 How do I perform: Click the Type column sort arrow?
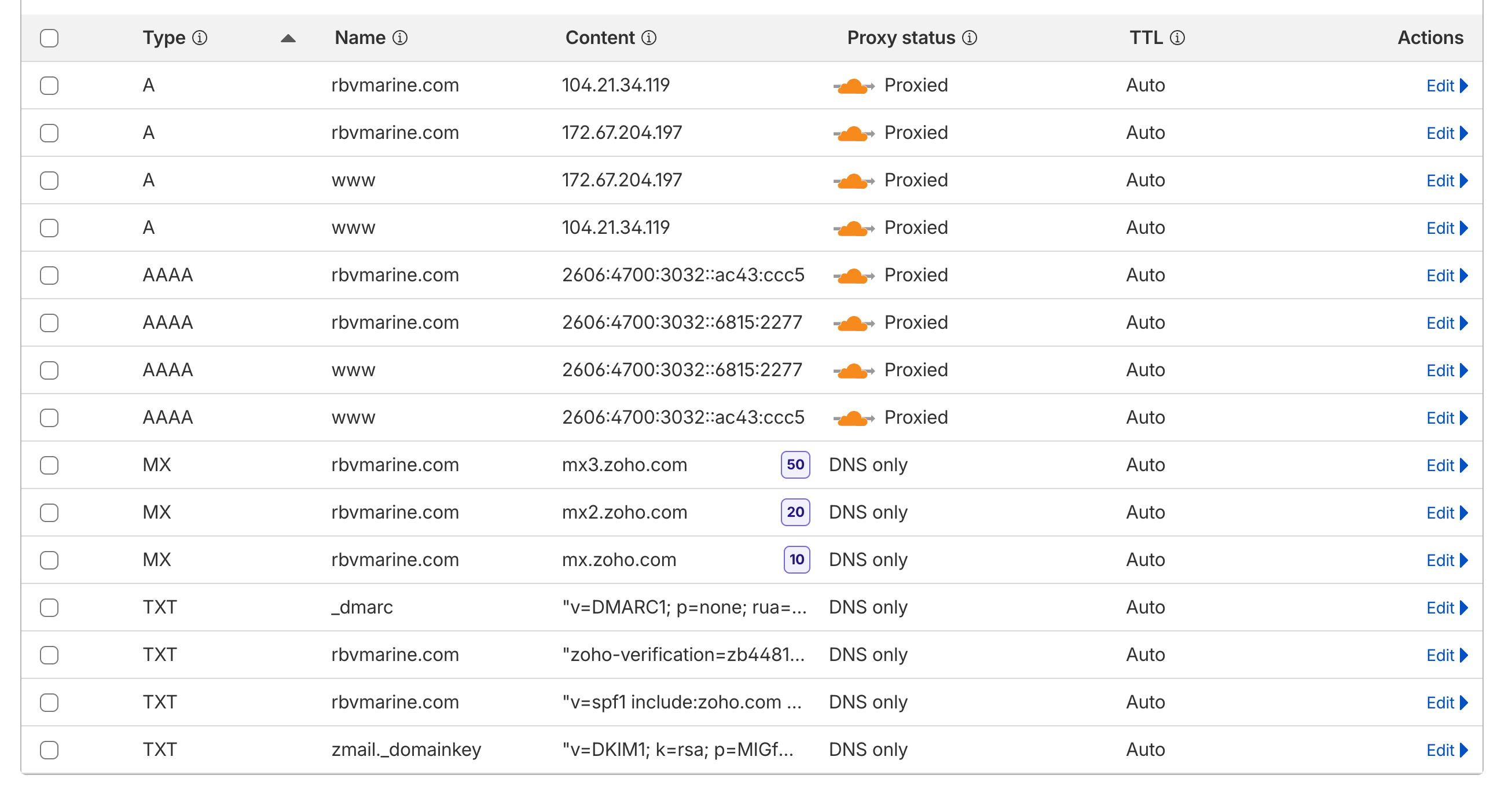[288, 39]
